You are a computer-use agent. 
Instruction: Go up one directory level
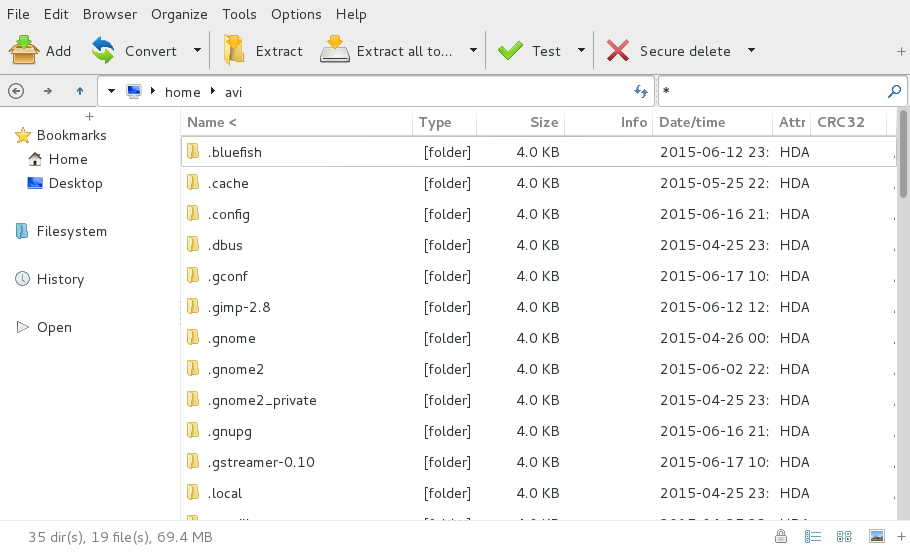coord(80,91)
